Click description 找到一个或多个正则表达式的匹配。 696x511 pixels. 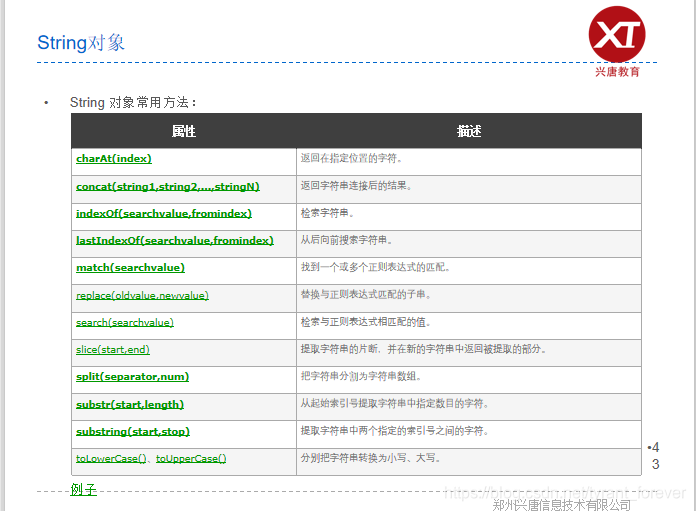[x=376, y=267]
